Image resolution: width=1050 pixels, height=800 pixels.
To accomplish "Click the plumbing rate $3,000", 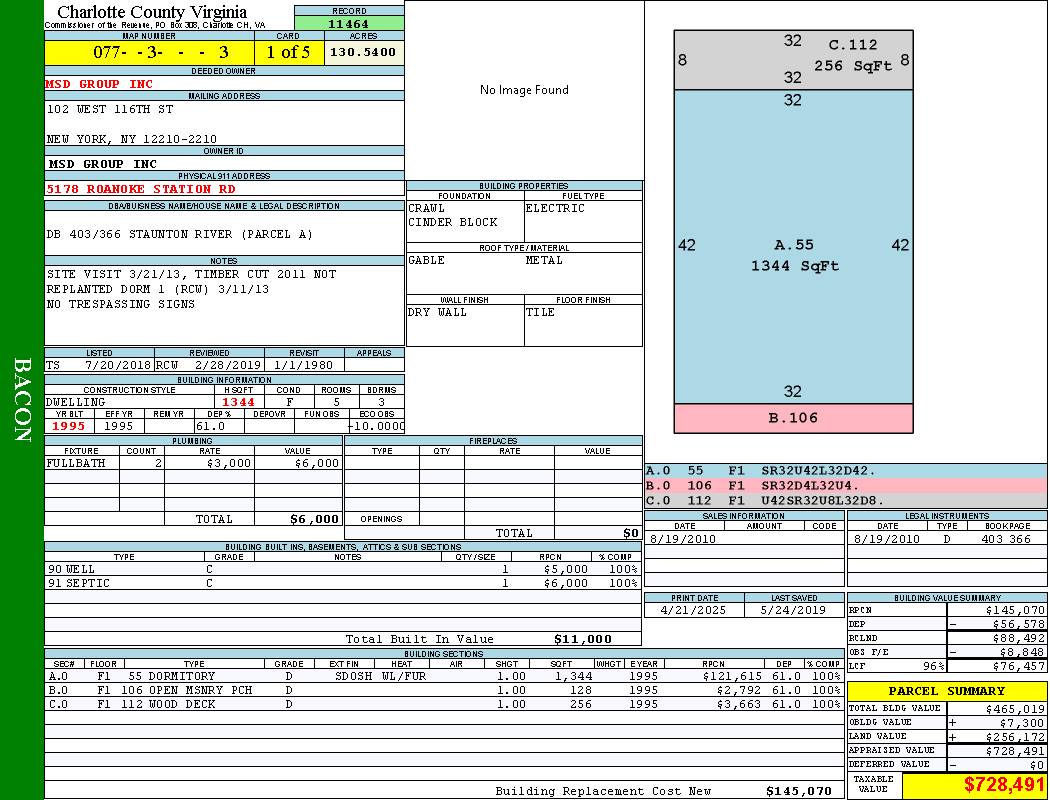I will coord(229,463).
